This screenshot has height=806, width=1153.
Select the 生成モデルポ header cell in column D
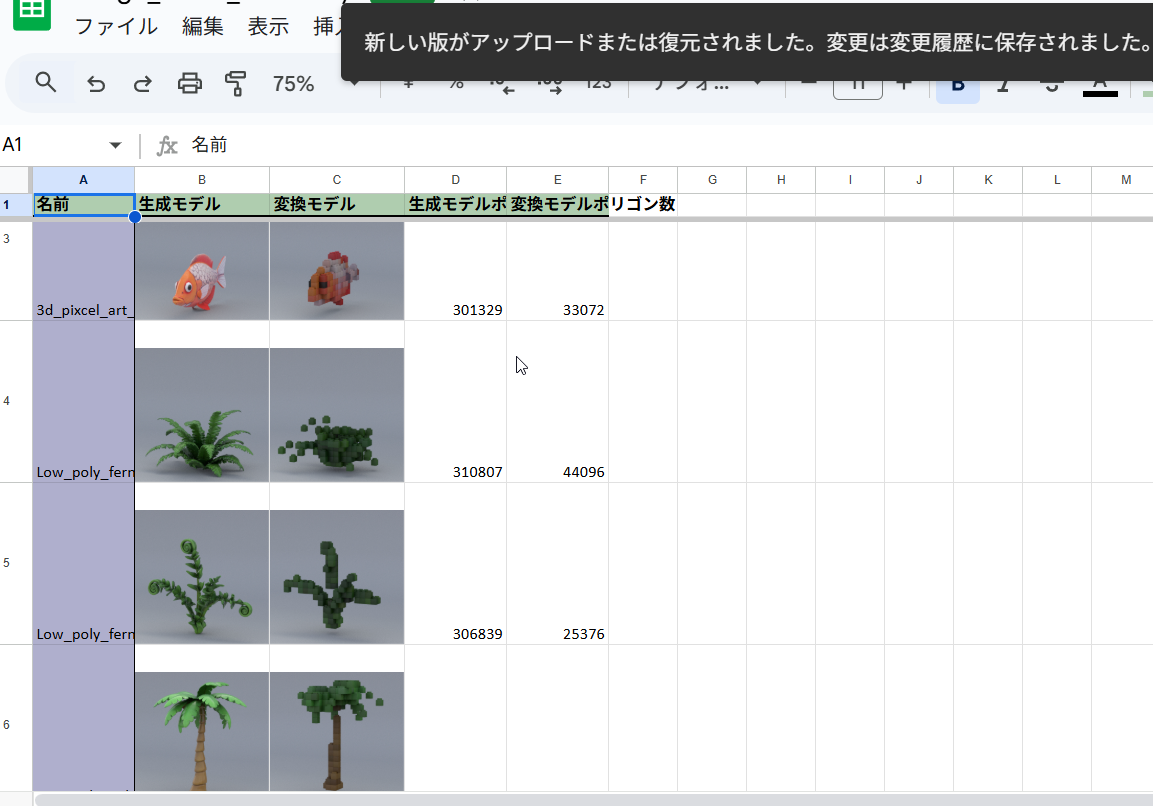pos(455,204)
